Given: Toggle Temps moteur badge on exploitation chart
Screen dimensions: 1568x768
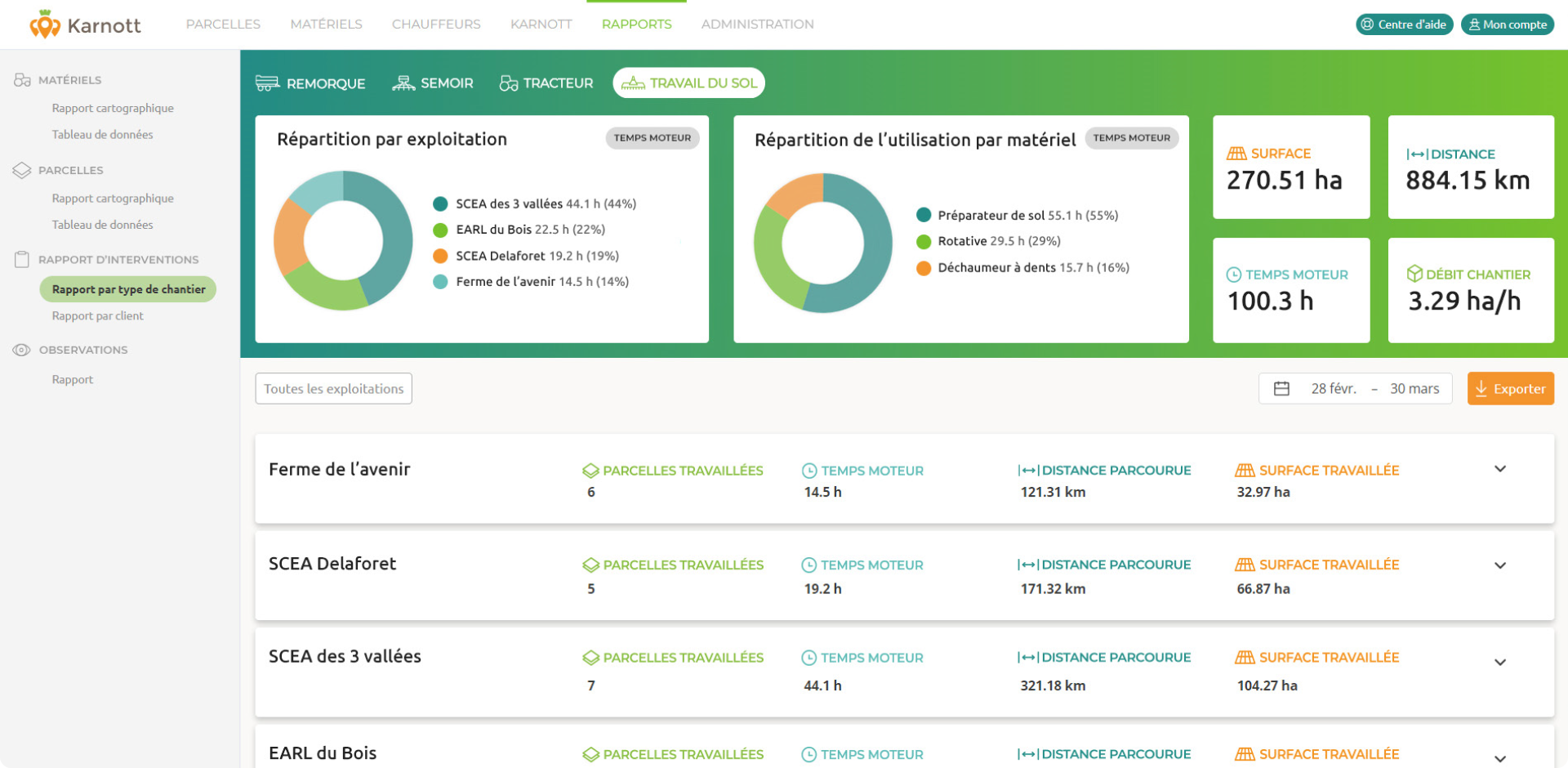Looking at the screenshot, I should 652,138.
